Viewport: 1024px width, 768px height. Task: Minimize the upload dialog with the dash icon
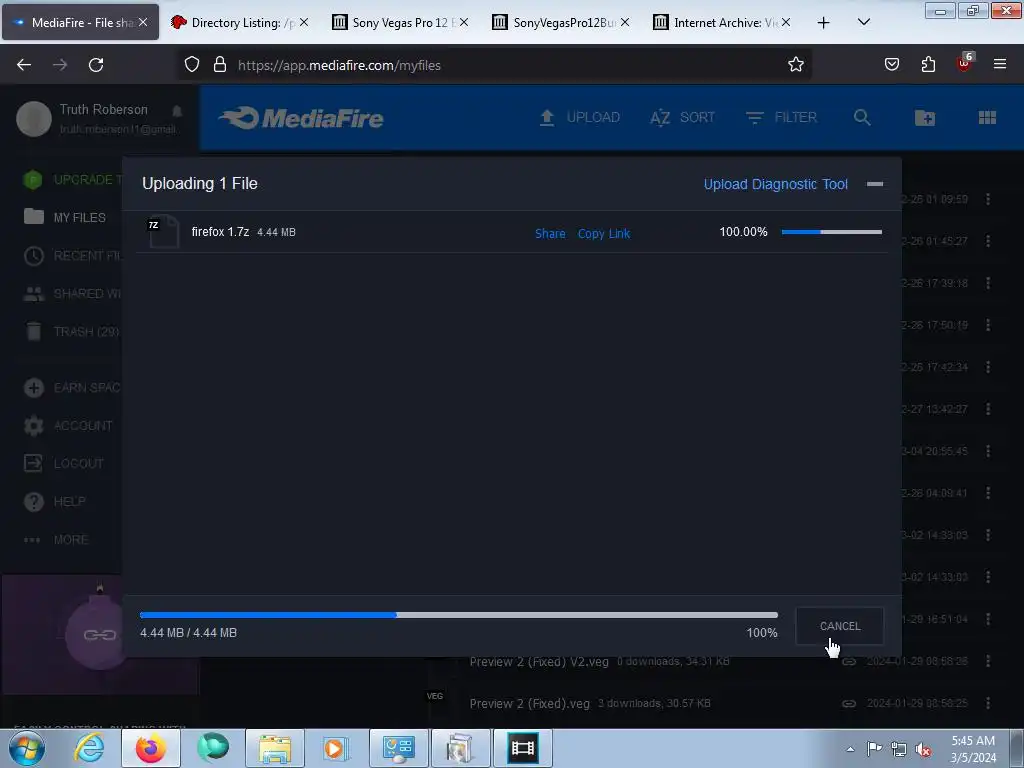[874, 184]
